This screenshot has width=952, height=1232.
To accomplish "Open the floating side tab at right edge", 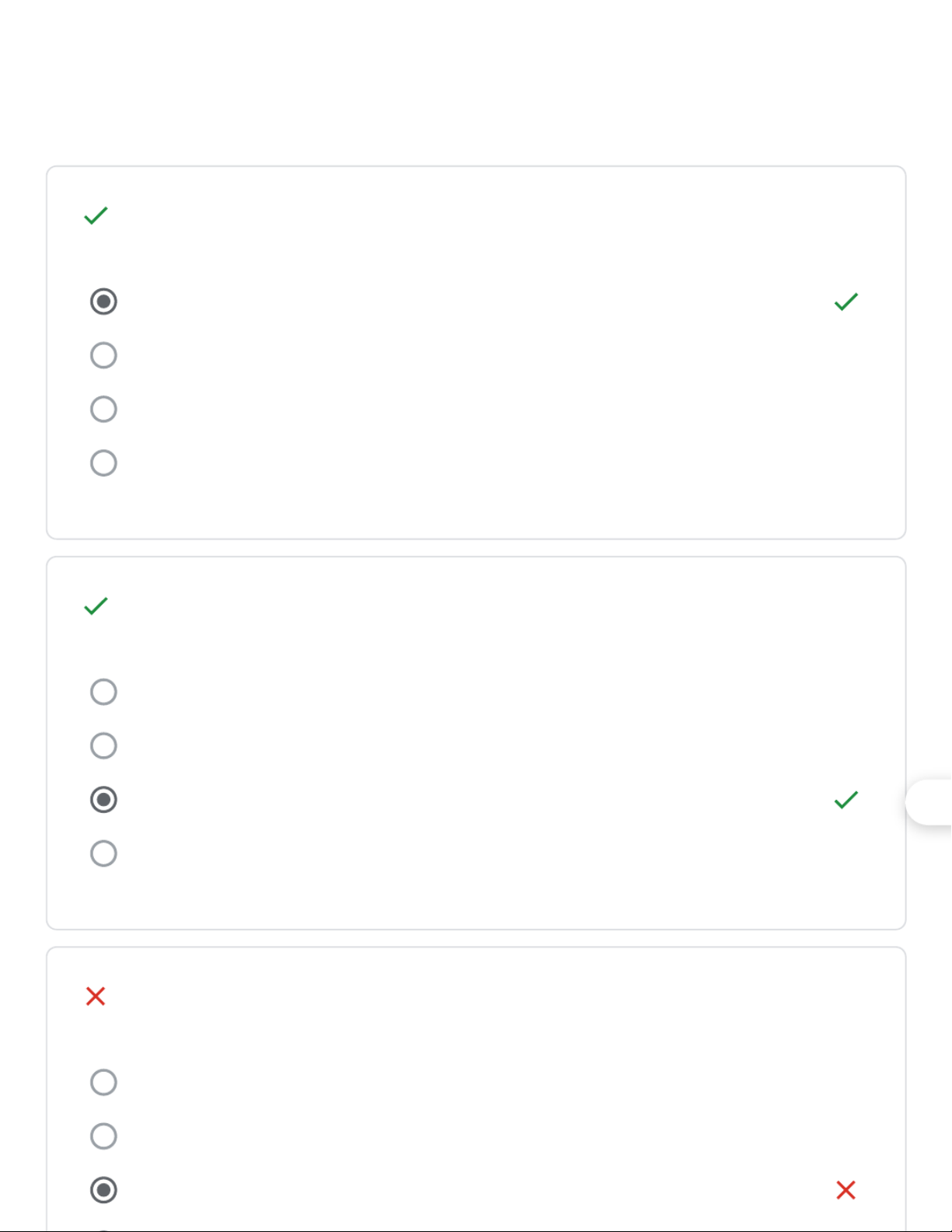I will click(x=931, y=802).
